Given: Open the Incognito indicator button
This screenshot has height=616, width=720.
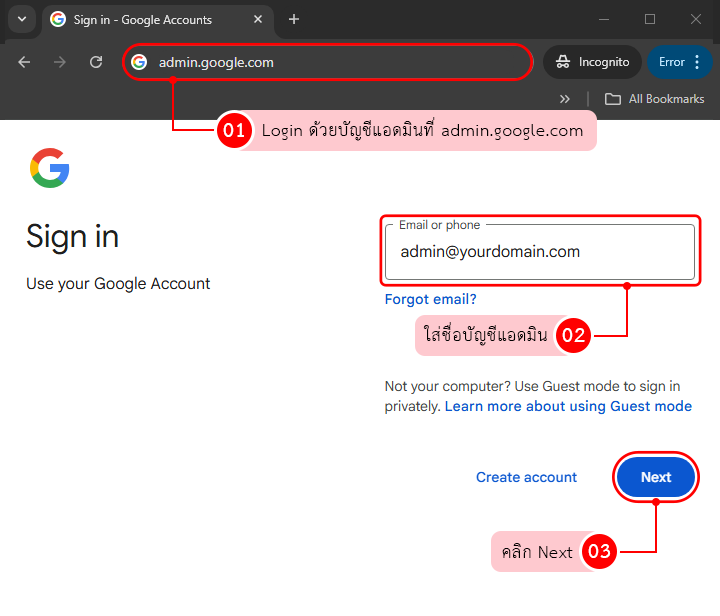Looking at the screenshot, I should [592, 62].
